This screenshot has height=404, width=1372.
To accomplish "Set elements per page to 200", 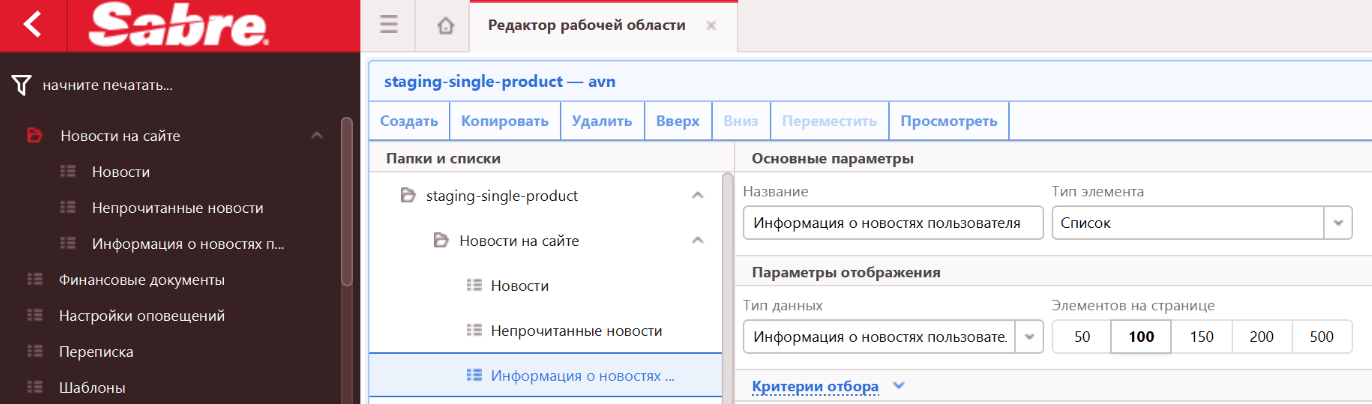I will pos(1262,337).
